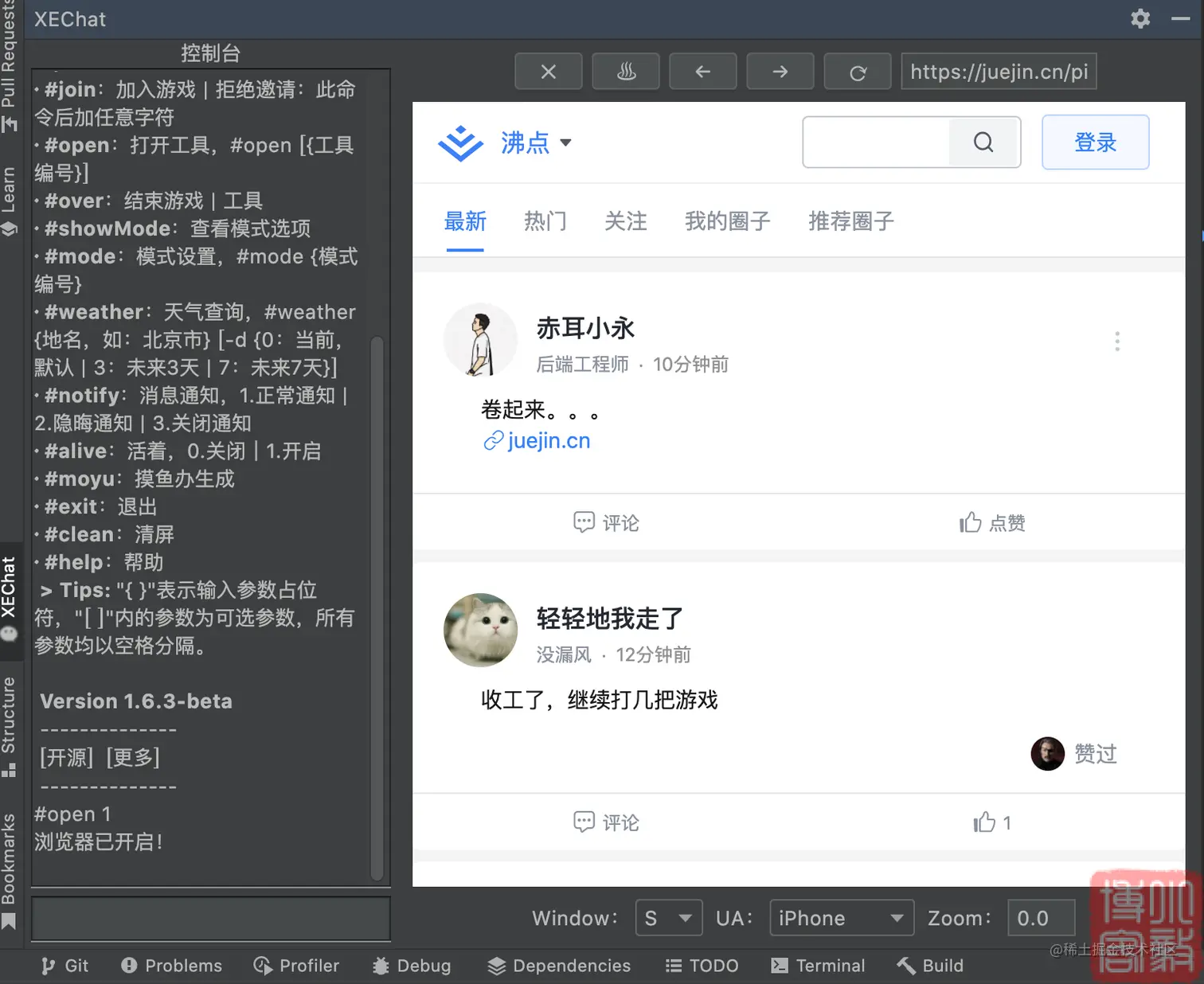Click 评论 under 赤耳小永 post

(x=606, y=523)
